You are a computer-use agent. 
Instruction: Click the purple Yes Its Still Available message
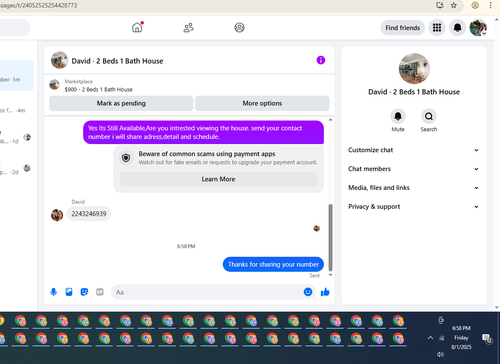coord(203,132)
